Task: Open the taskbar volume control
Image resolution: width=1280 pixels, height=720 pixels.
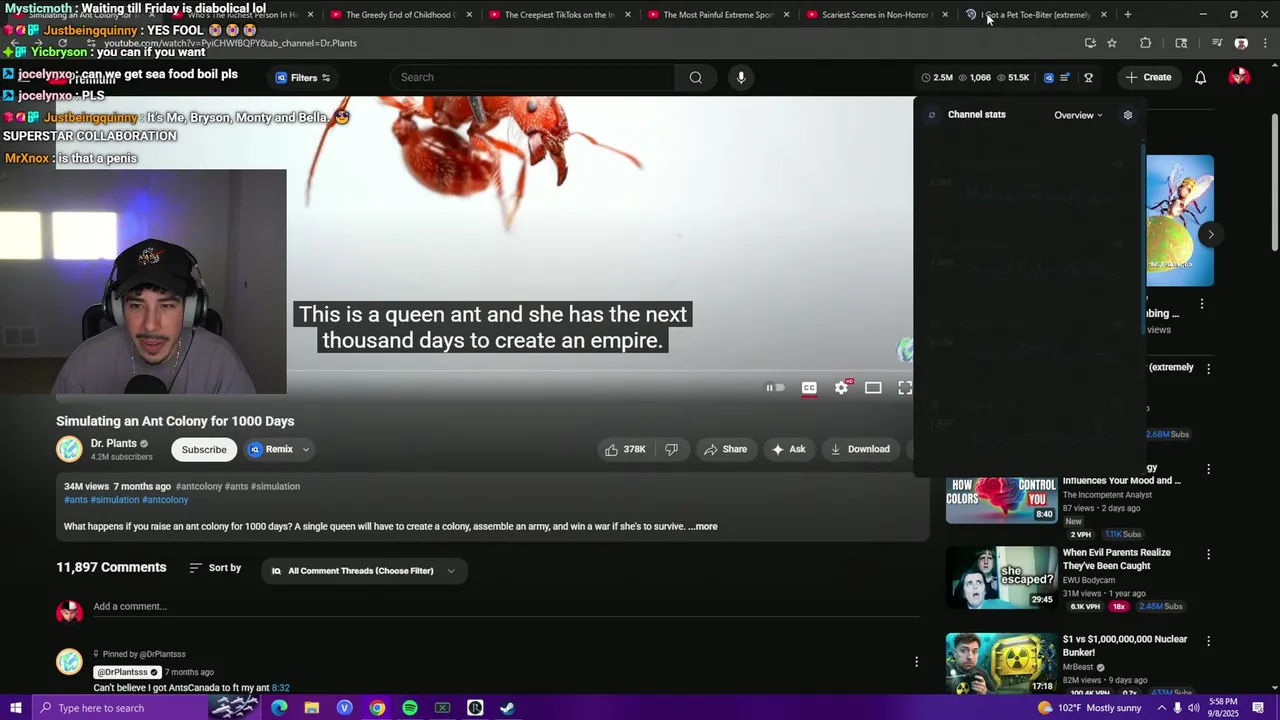Action: point(1194,708)
